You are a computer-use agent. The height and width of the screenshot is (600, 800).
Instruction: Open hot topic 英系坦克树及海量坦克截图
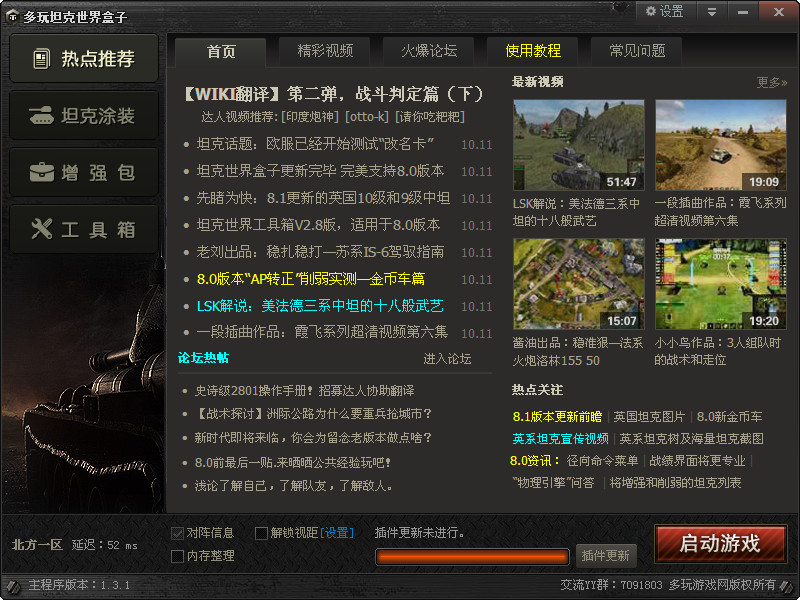(x=691, y=439)
